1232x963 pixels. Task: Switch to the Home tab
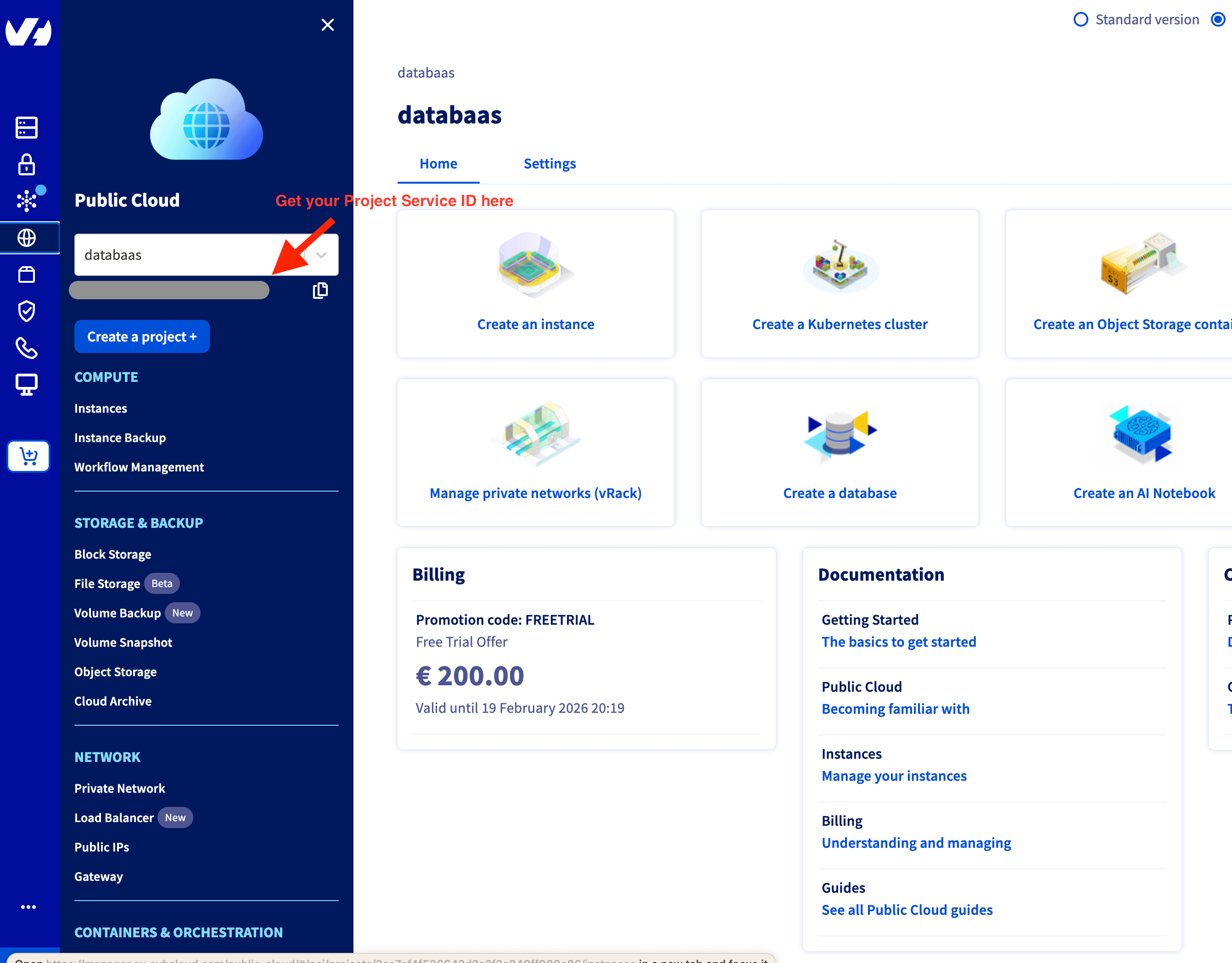pos(438,163)
